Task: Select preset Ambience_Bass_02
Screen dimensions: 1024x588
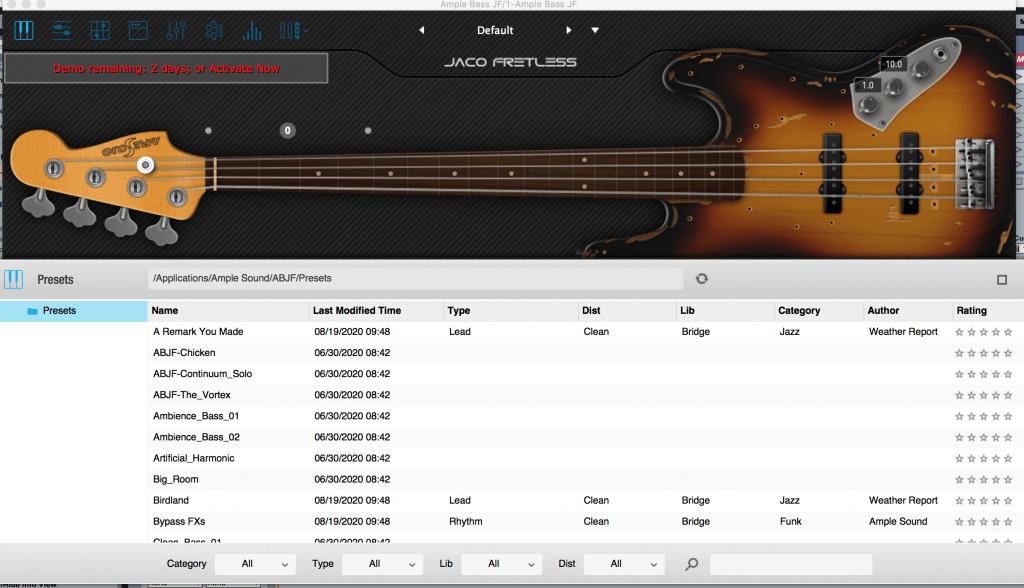Action: pyautogui.click(x=196, y=437)
